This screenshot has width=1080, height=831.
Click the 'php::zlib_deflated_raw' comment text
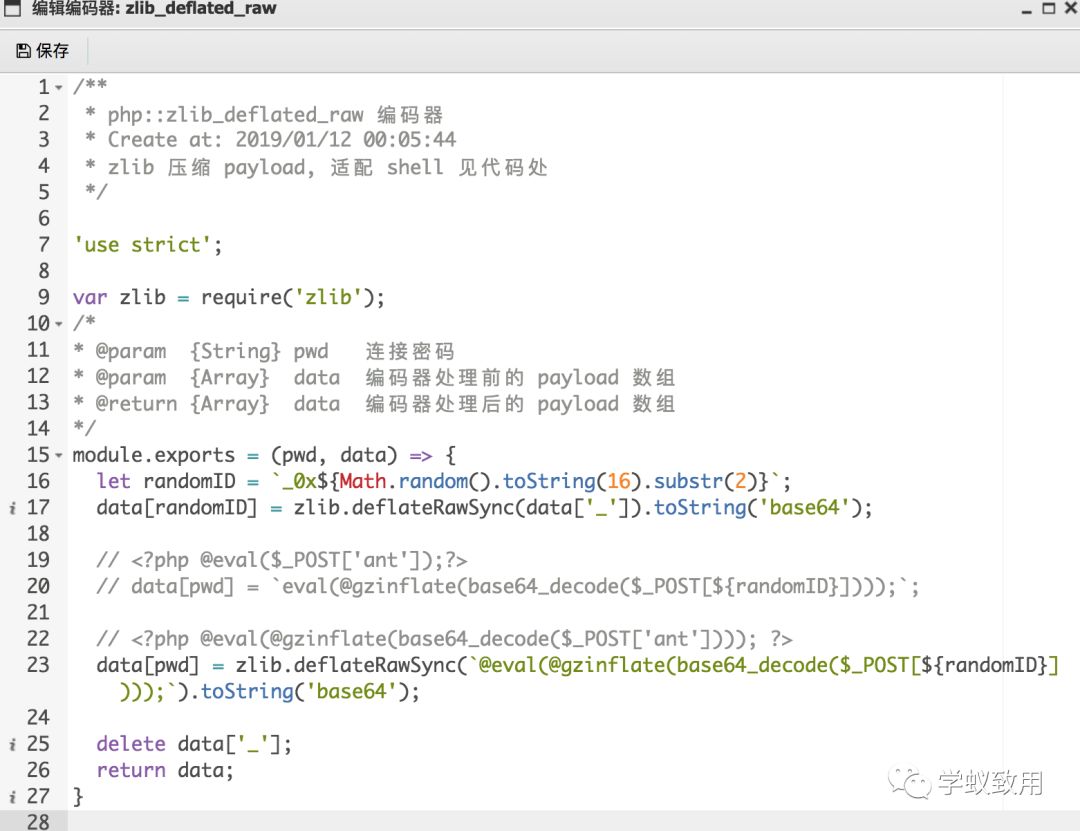coord(235,114)
